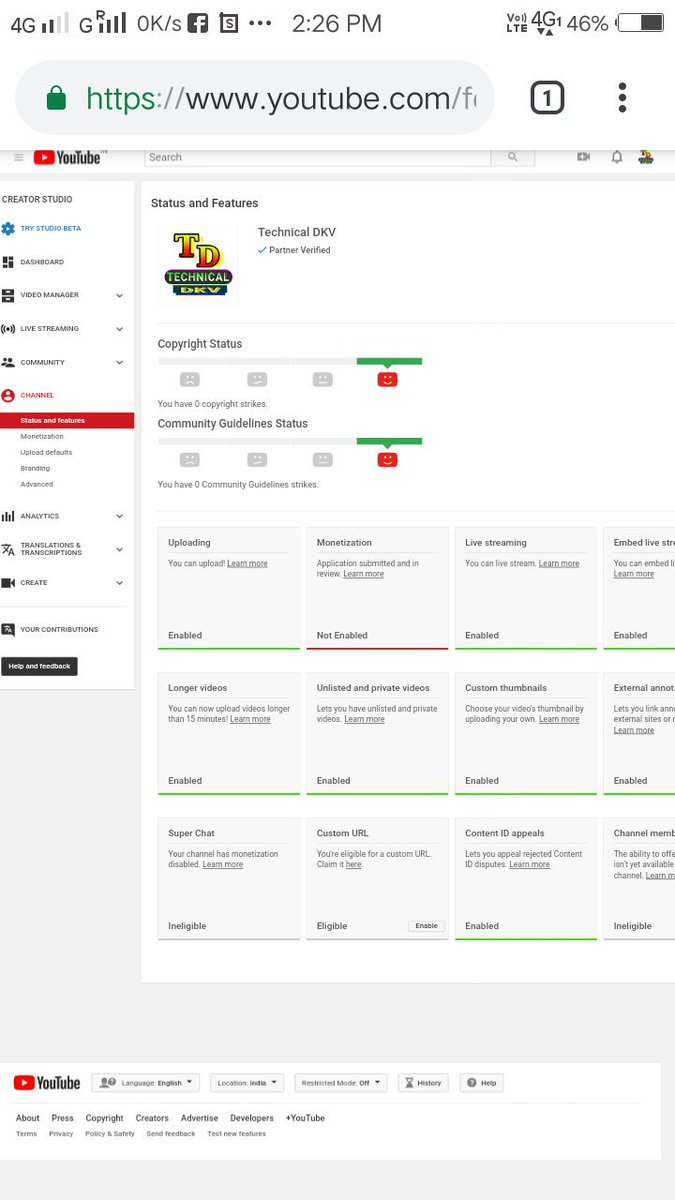Click into the YouTube search field
The image size is (675, 1200).
318,157
